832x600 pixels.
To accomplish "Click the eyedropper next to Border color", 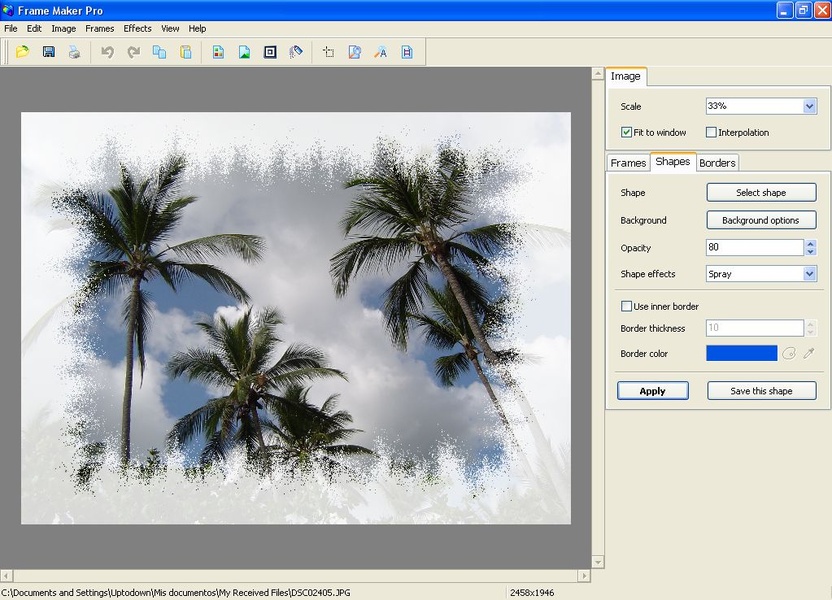I will pyautogui.click(x=809, y=353).
